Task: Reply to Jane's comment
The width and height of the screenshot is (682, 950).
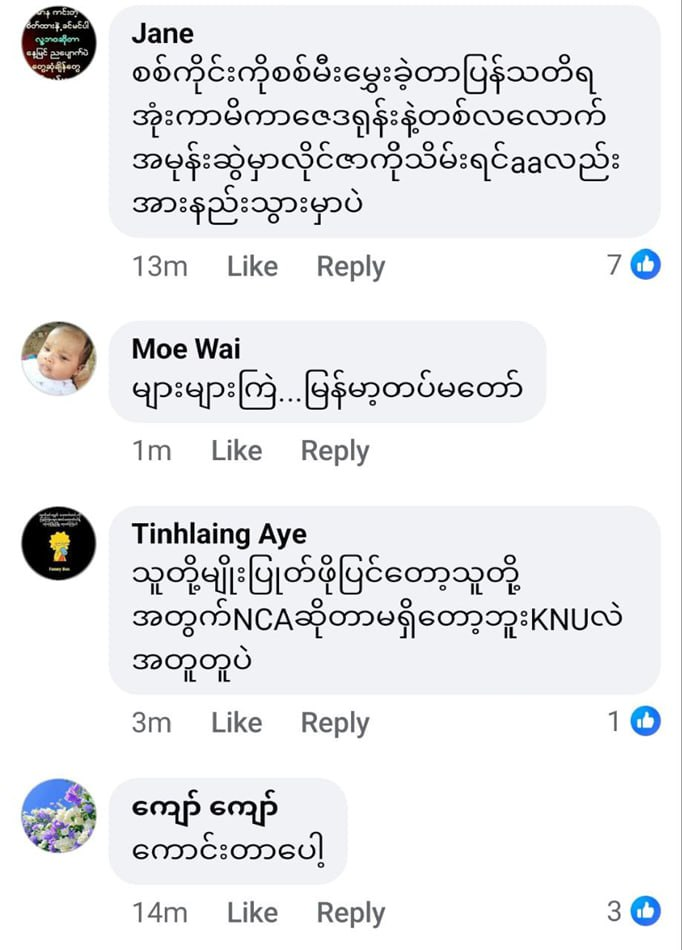Action: (350, 267)
